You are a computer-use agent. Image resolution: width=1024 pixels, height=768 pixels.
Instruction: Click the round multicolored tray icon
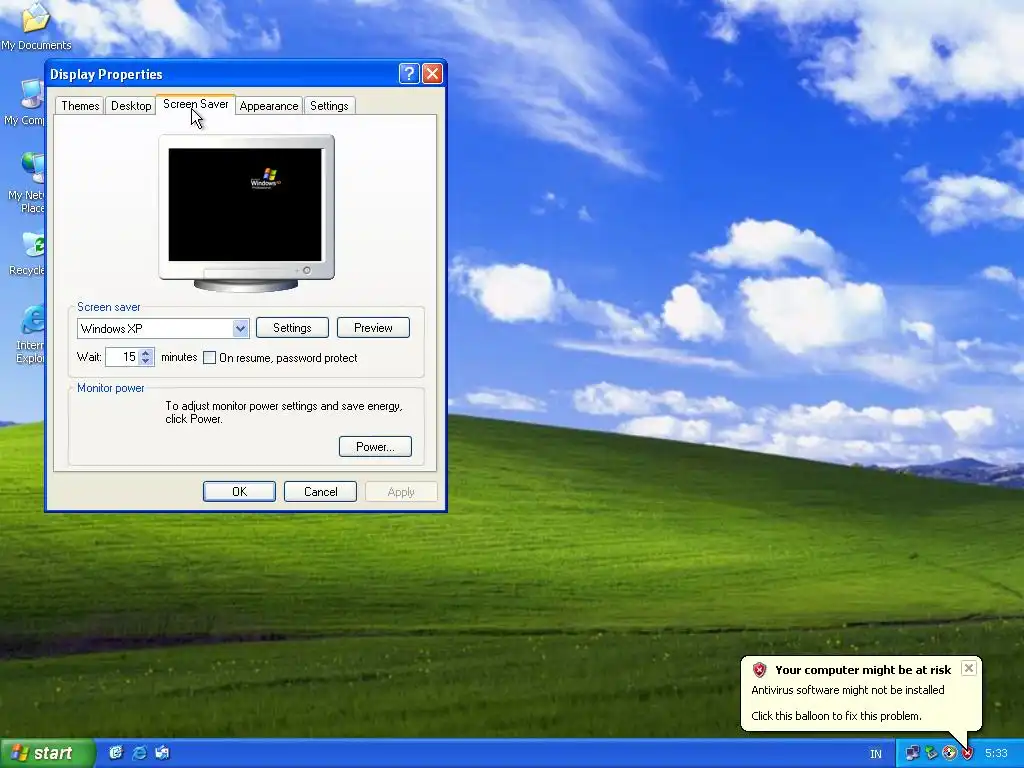coord(949,754)
